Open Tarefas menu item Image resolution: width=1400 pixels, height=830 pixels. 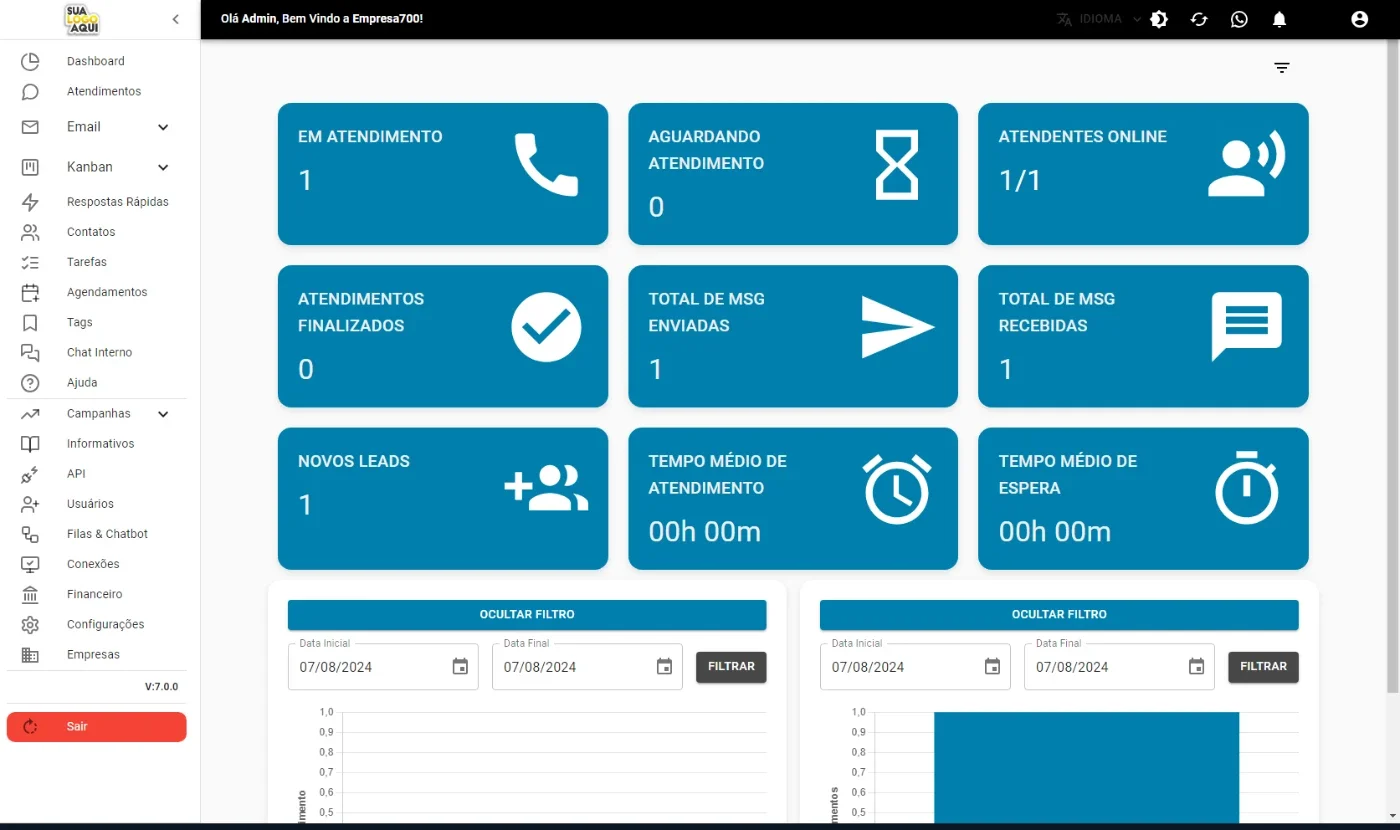click(x=87, y=262)
